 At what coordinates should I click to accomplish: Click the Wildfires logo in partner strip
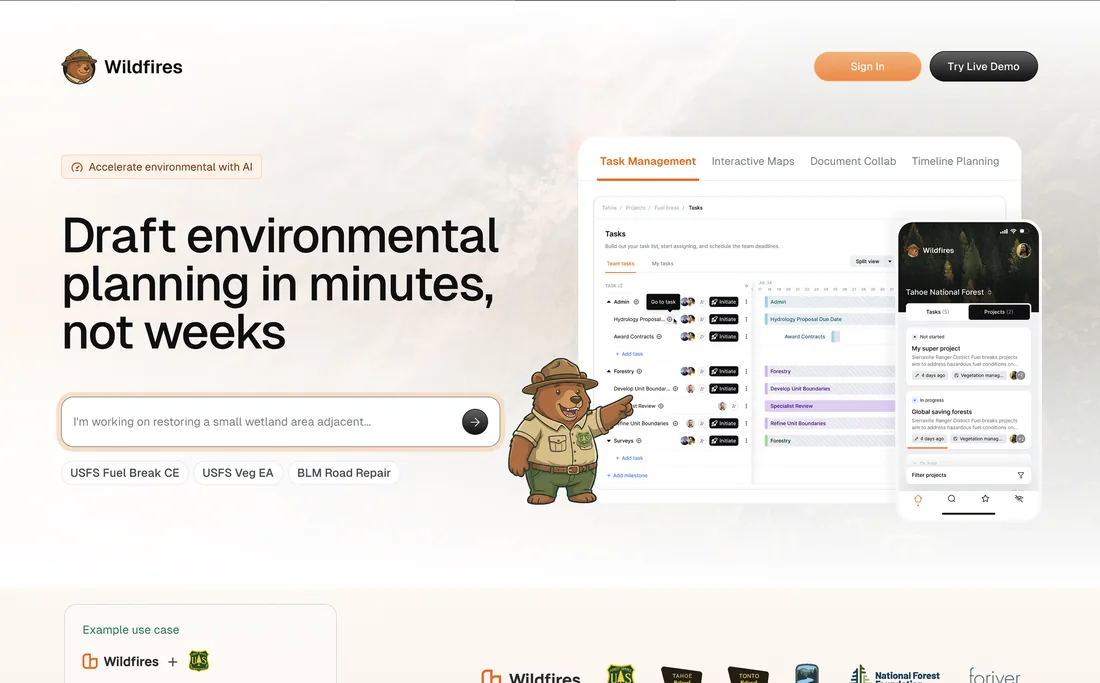531,676
